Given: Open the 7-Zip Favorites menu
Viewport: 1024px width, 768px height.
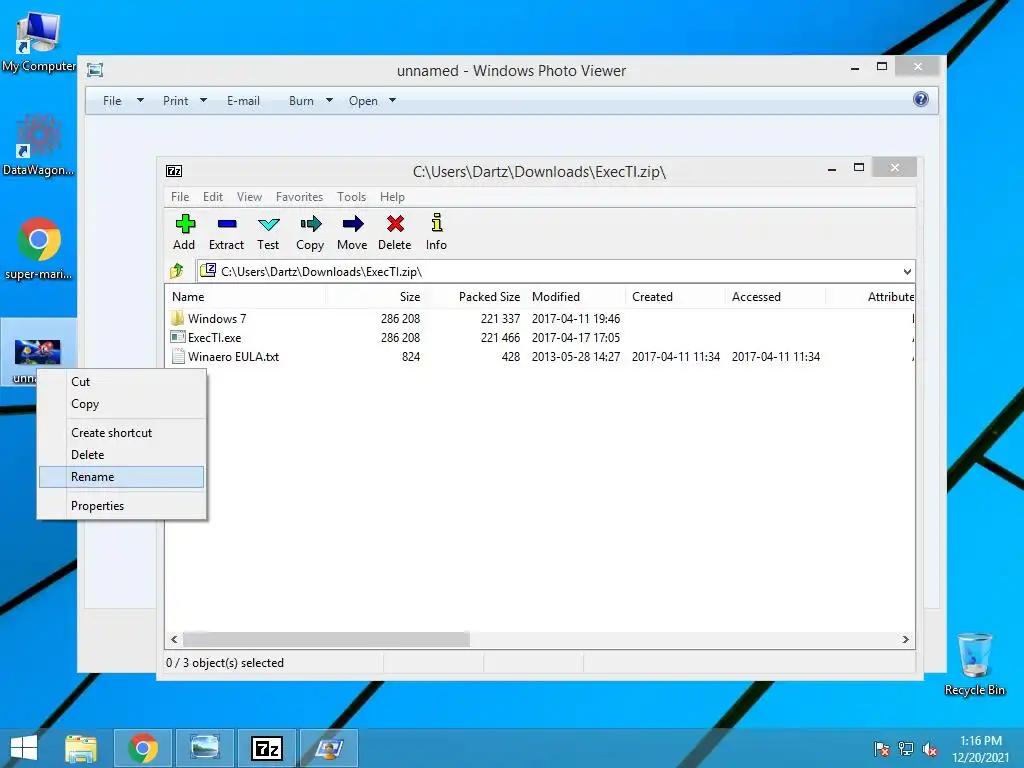Looking at the screenshot, I should (299, 197).
